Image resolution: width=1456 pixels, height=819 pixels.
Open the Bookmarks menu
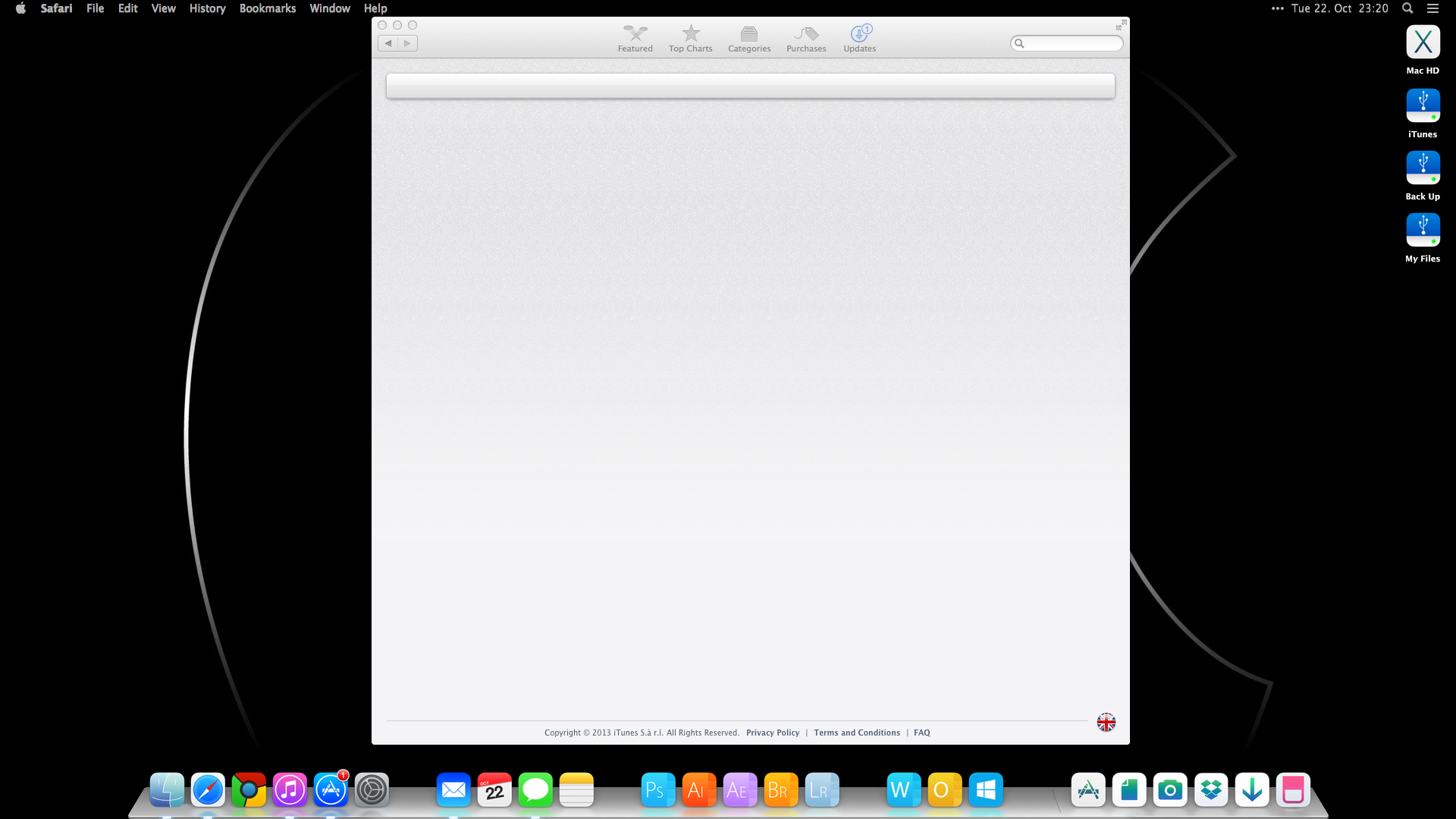(x=267, y=8)
